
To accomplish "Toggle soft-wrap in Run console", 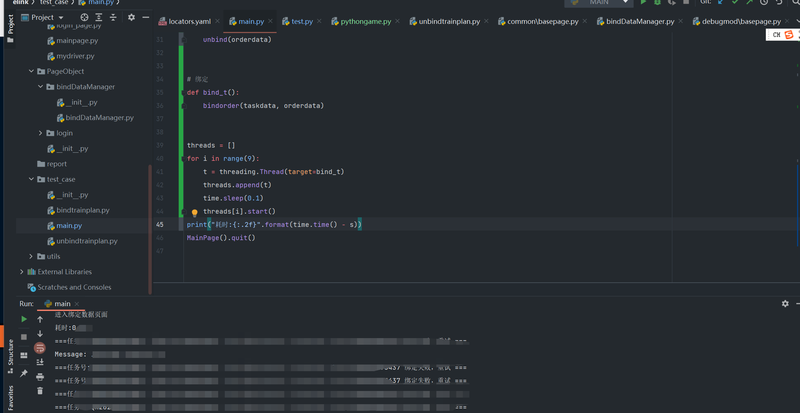I will tap(40, 348).
